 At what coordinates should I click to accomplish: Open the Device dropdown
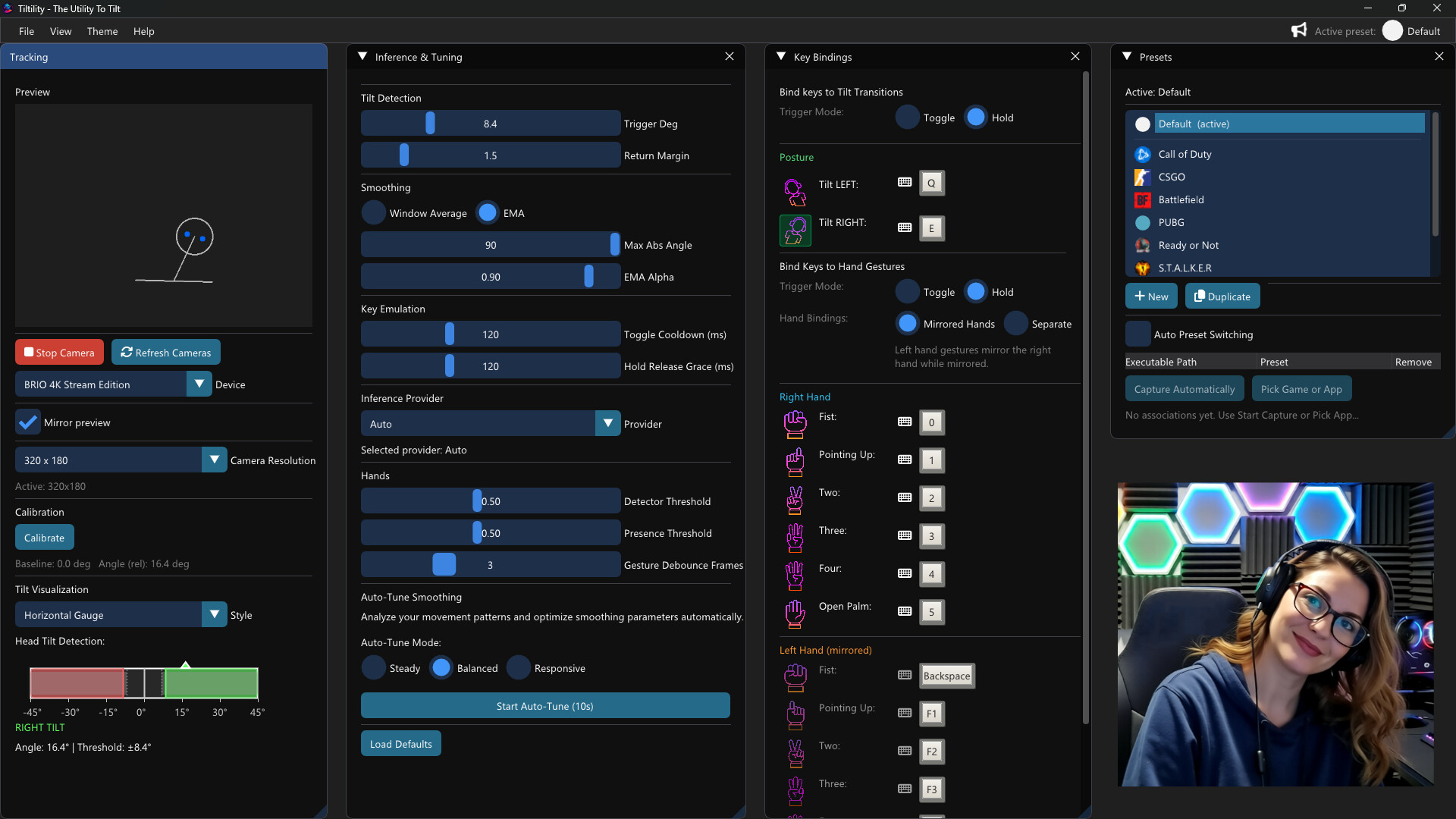[x=199, y=384]
